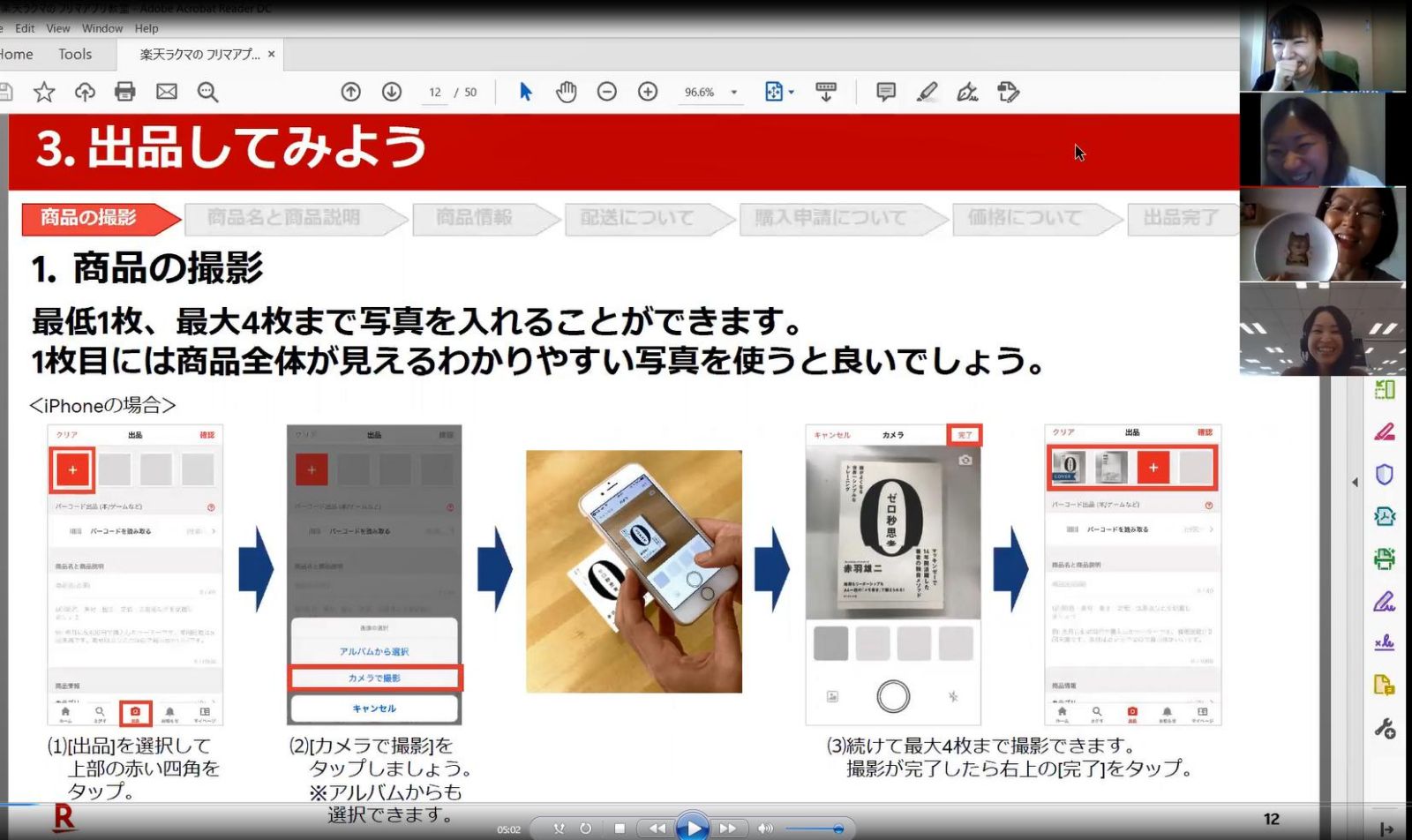
Task: Click the cloud upload icon
Action: 85,92
